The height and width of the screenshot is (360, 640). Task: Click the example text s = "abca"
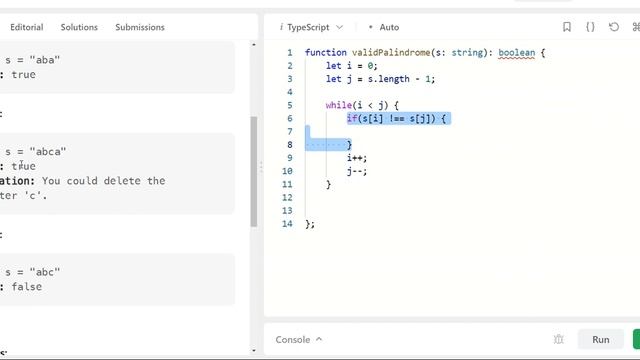coord(36,152)
